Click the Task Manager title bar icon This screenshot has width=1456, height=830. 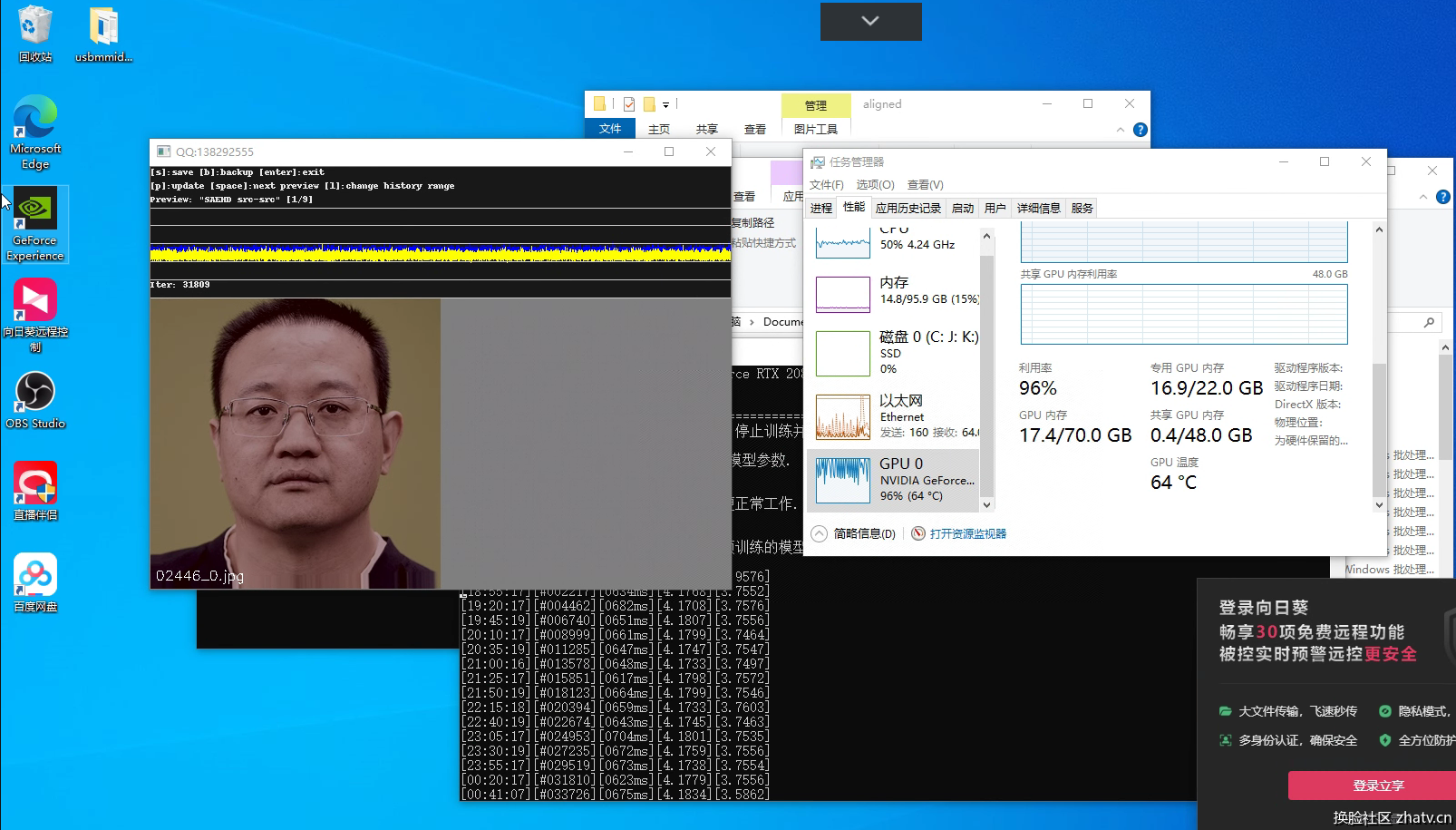(817, 162)
